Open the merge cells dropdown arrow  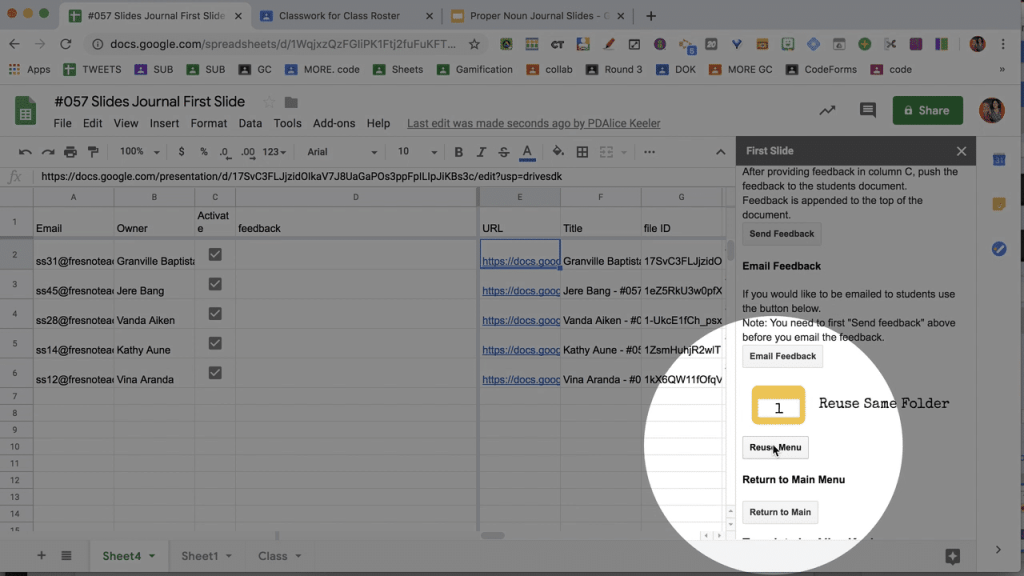pyautogui.click(x=624, y=152)
